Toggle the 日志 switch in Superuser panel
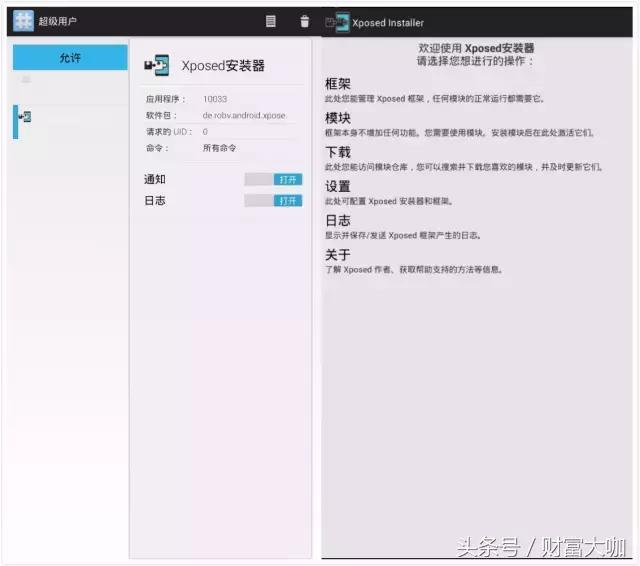The height and width of the screenshot is (566, 640). [273, 200]
